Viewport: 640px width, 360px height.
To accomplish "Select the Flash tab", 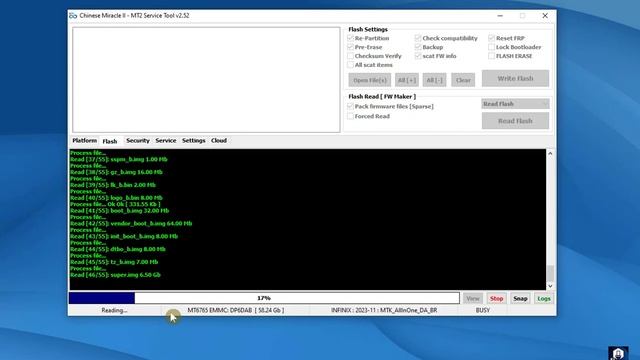I will click(x=110, y=141).
